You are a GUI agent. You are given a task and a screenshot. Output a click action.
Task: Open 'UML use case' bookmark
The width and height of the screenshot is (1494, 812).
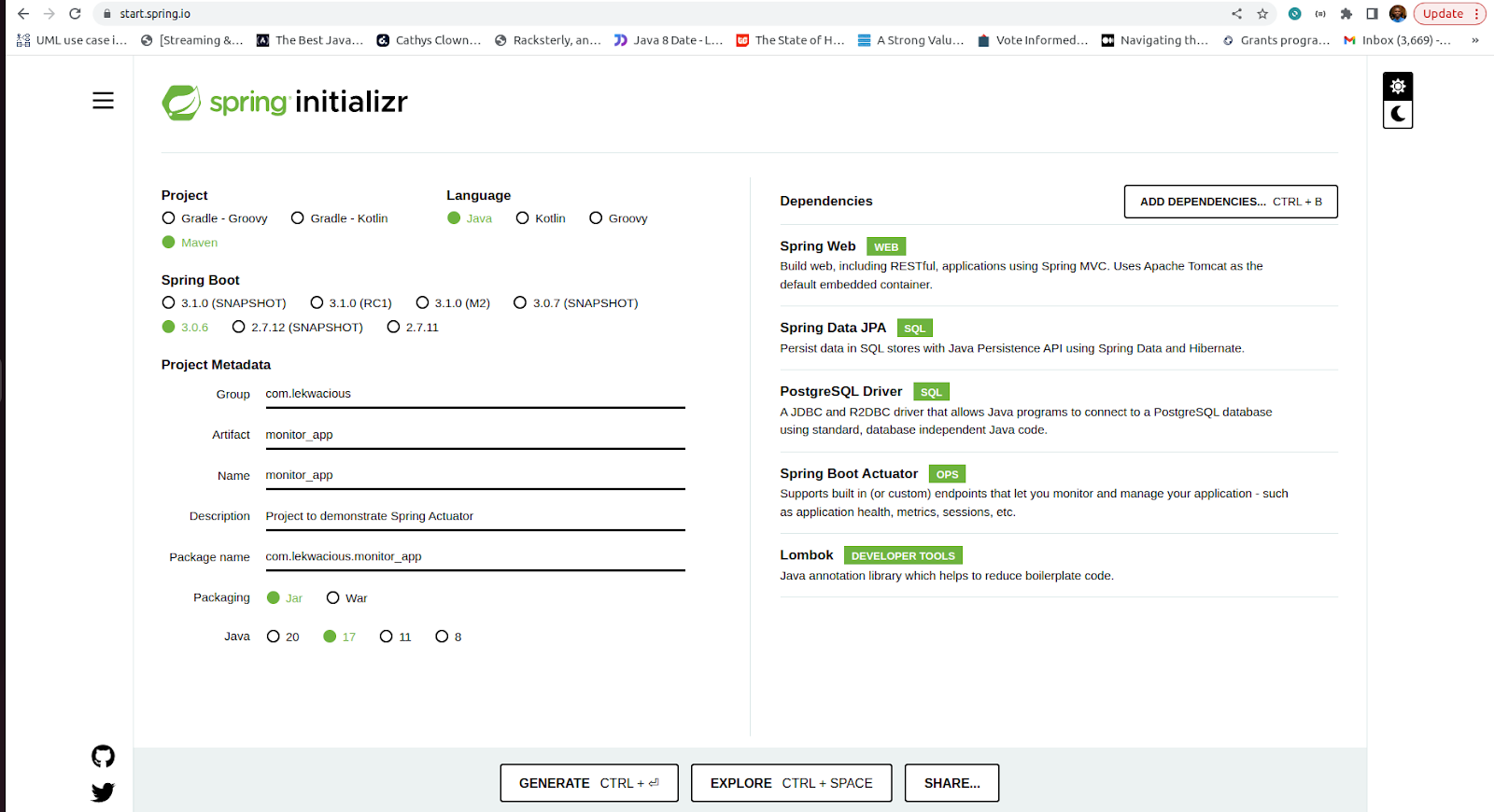pos(72,40)
